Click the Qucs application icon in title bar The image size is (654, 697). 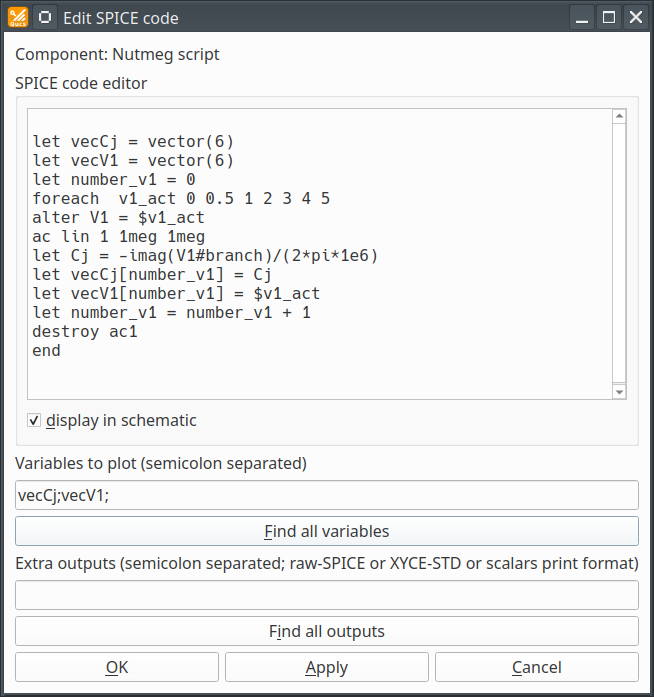click(x=18, y=17)
